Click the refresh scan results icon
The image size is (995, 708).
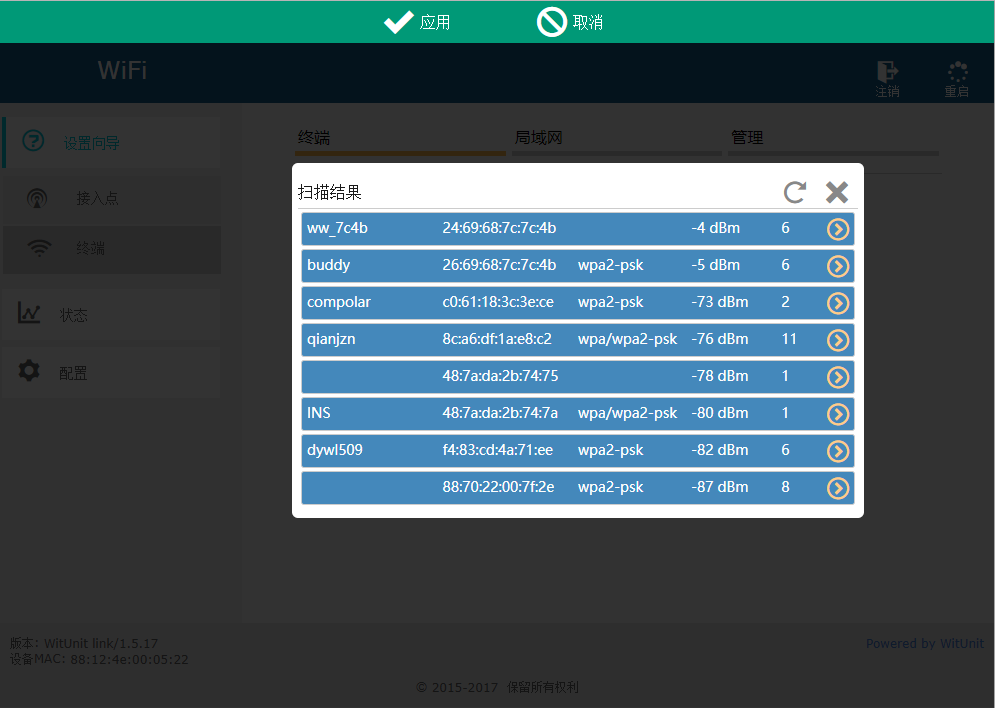(x=794, y=192)
